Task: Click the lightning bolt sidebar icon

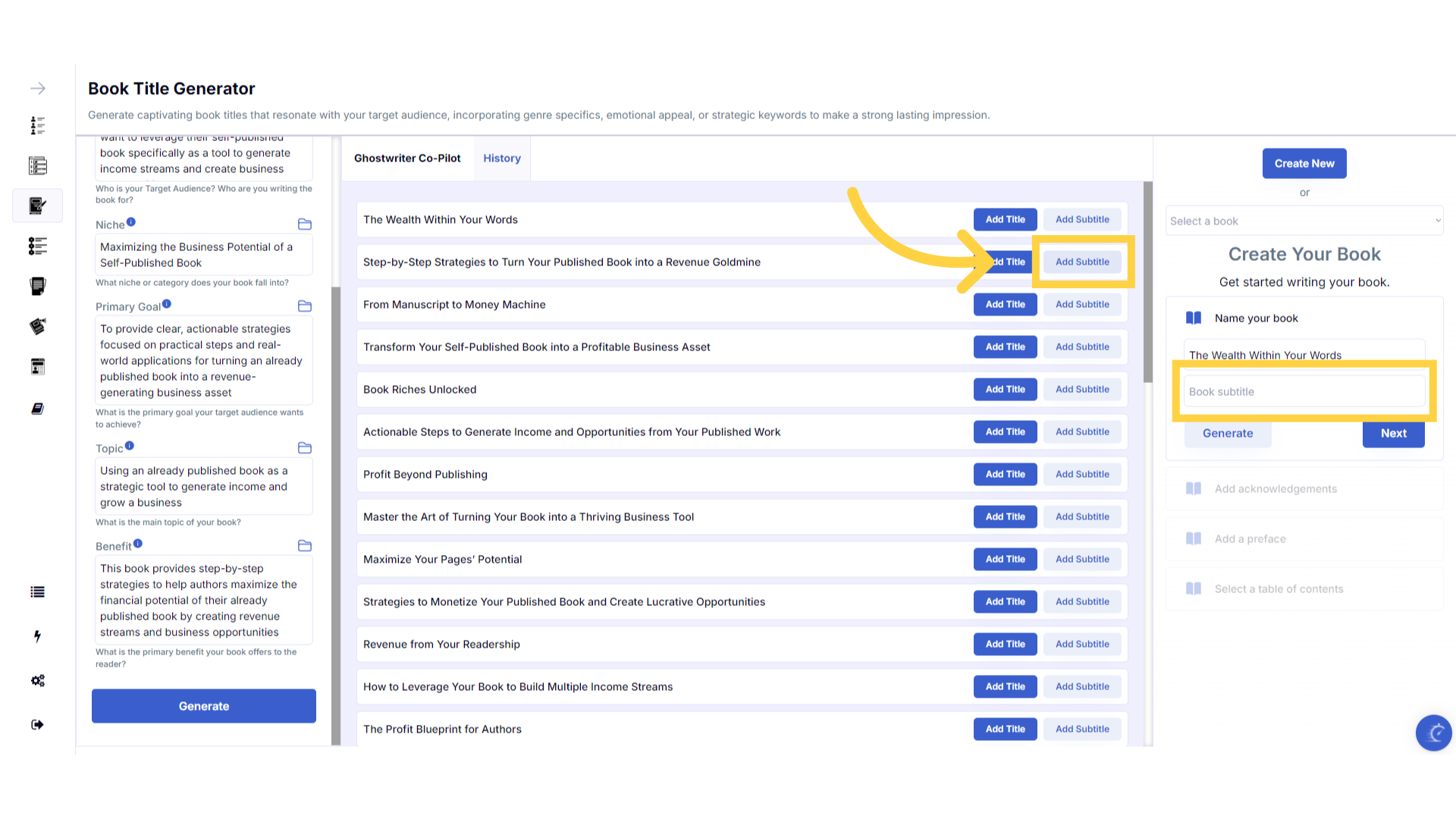Action: (37, 636)
